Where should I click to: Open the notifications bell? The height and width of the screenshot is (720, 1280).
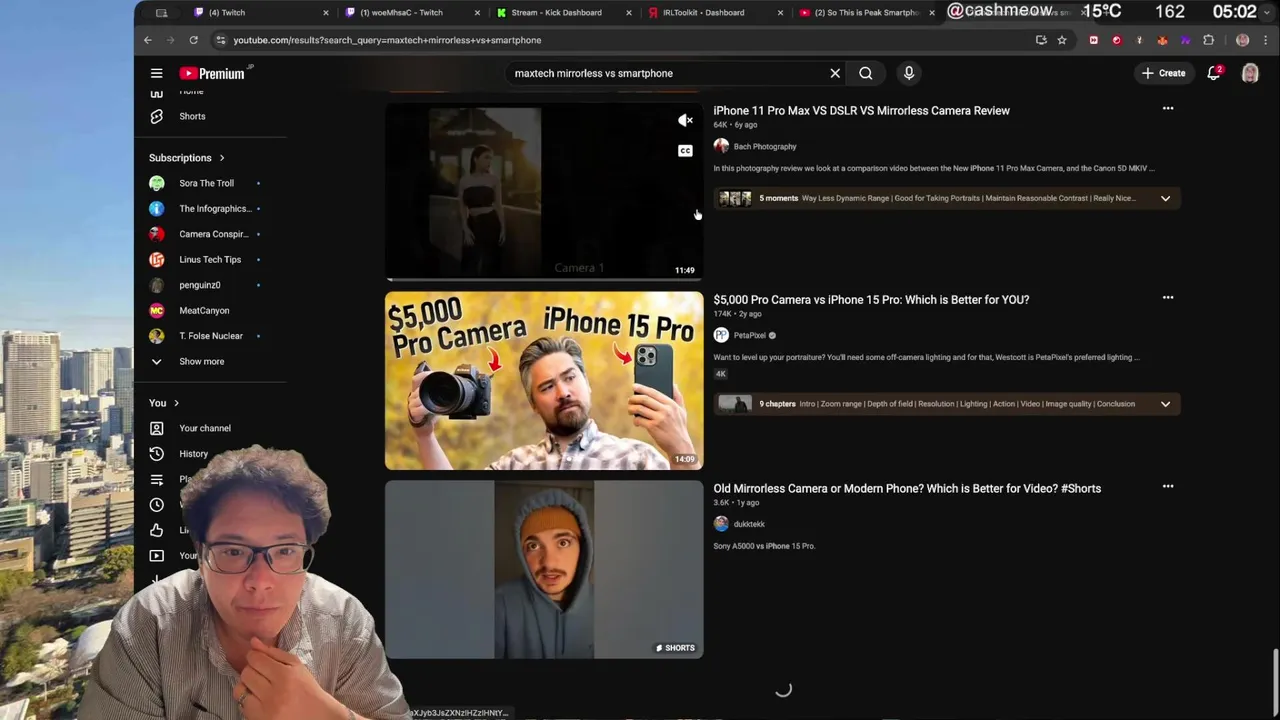pos(1214,73)
